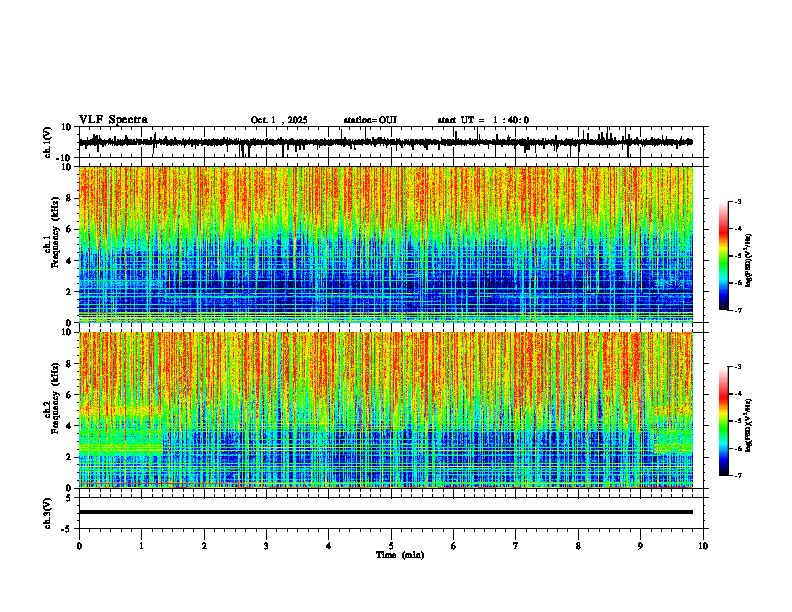The image size is (792, 612).
Task: Click the -7 tick on ch.1 colorbar
Action: click(x=738, y=310)
